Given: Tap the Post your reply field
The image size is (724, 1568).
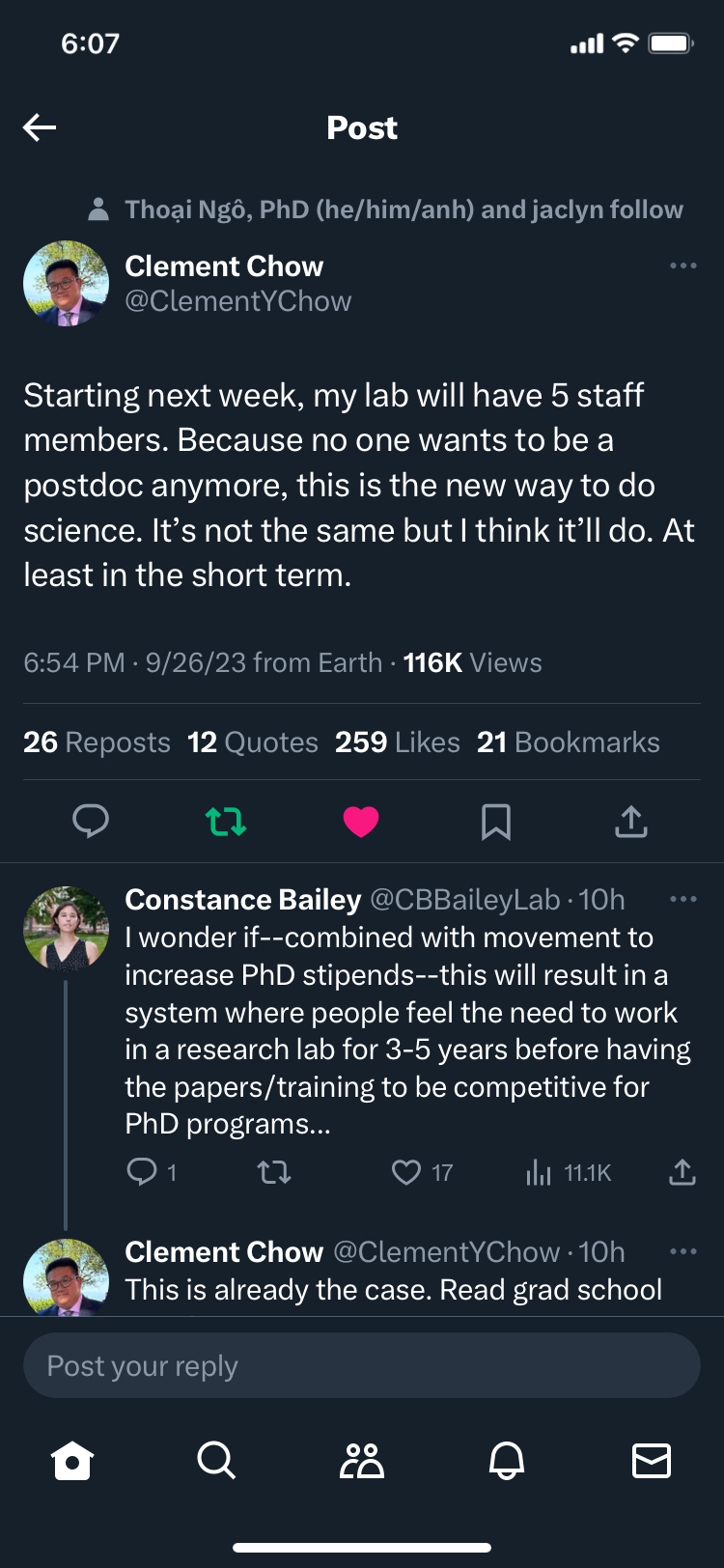Looking at the screenshot, I should pos(361,1365).
